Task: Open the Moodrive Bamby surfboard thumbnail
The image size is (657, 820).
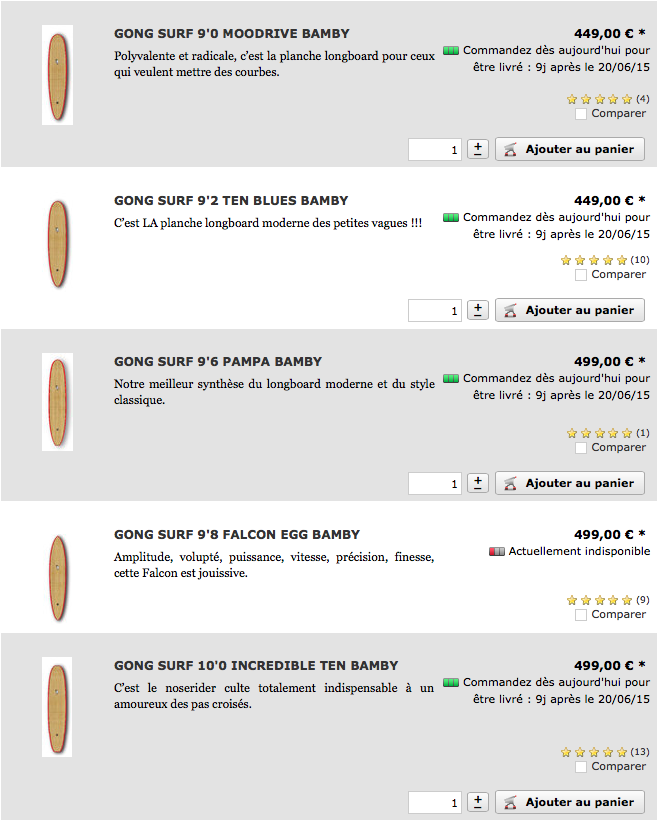Action: point(58,75)
